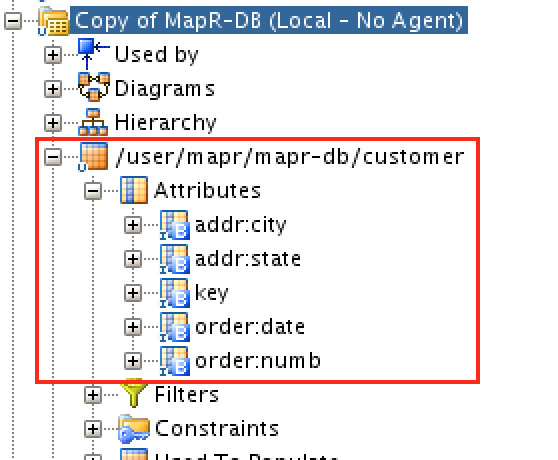The width and height of the screenshot is (558, 460).
Task: Expand the Constraints node
Action: (x=93, y=429)
